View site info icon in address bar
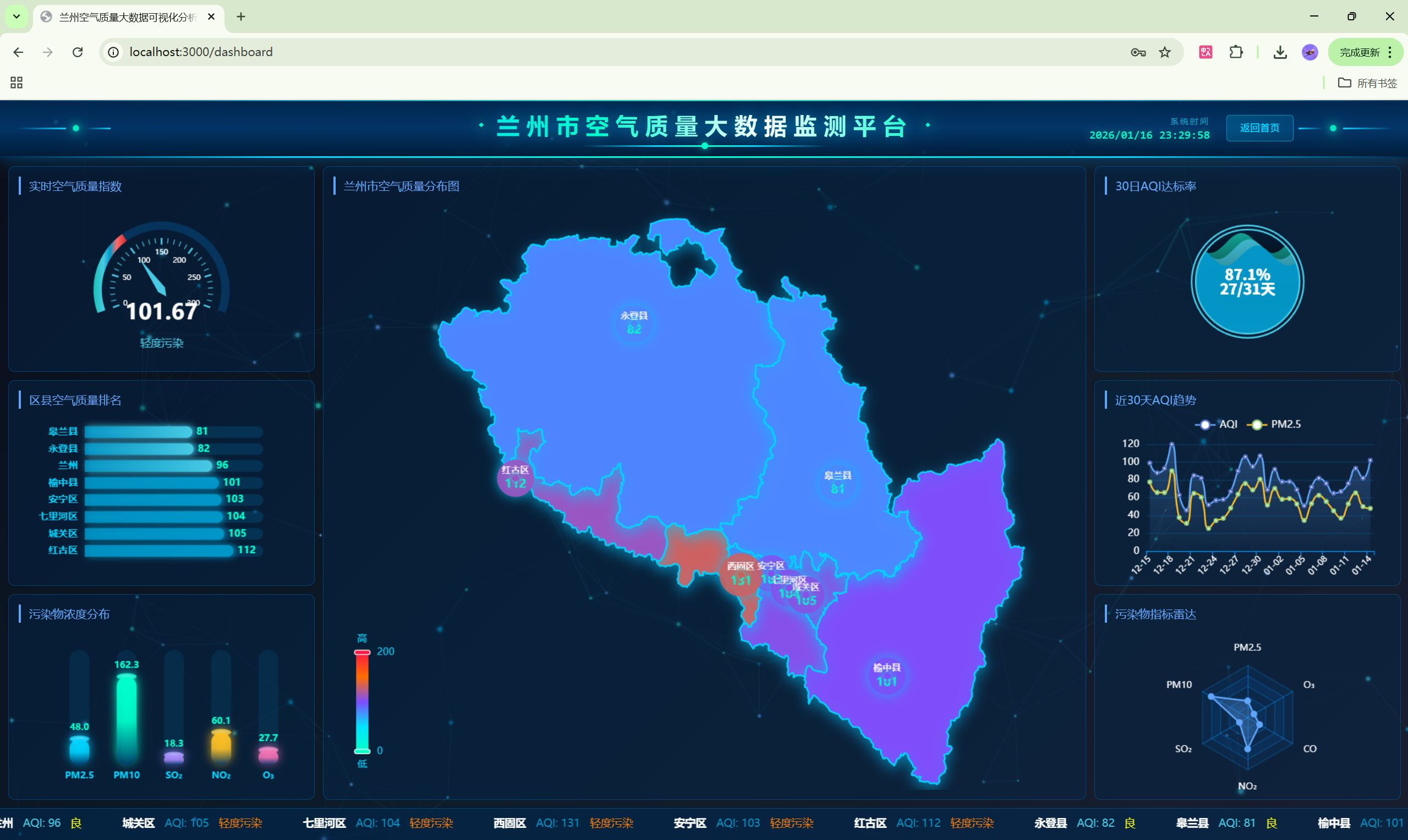Screen dimensions: 1408x840 point(114,52)
